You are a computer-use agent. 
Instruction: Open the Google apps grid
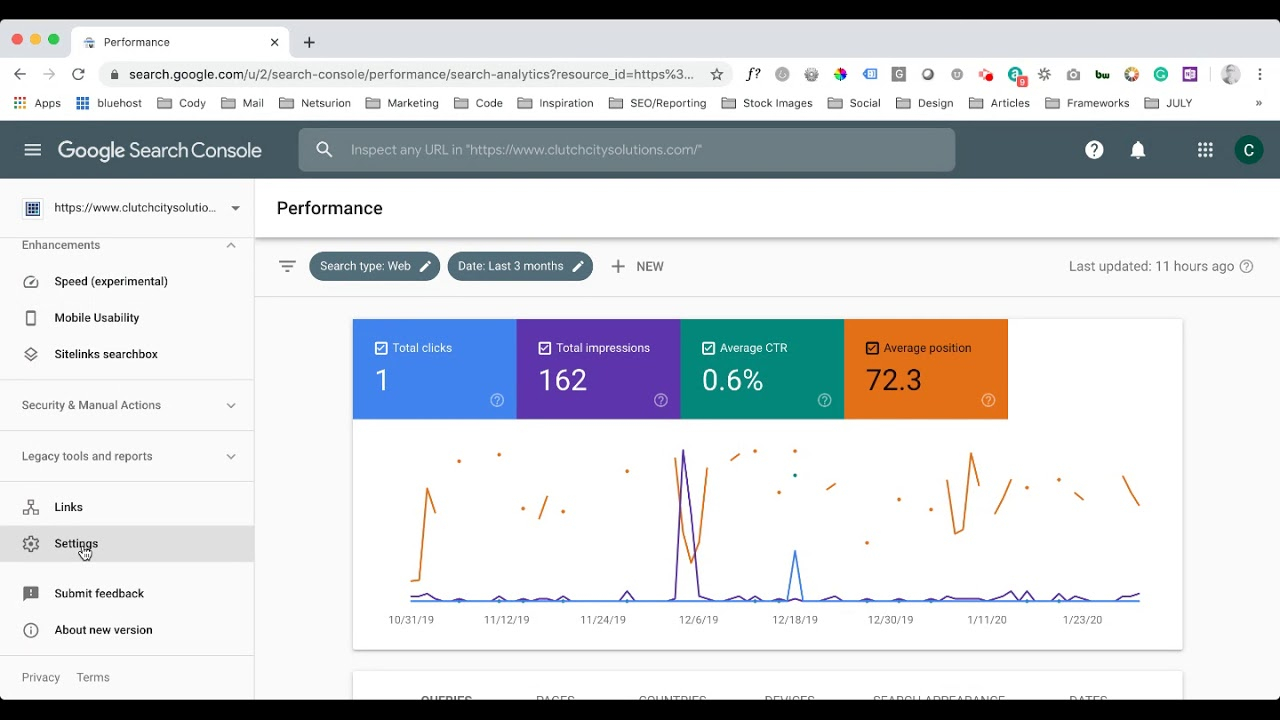1205,150
